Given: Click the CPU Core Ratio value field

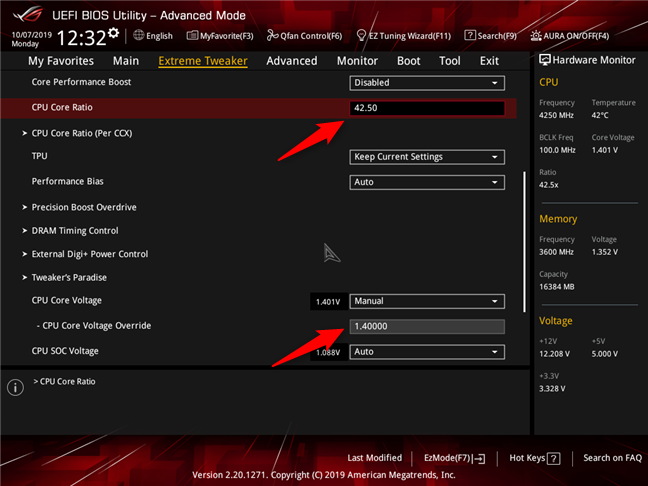Looking at the screenshot, I should pos(427,108).
